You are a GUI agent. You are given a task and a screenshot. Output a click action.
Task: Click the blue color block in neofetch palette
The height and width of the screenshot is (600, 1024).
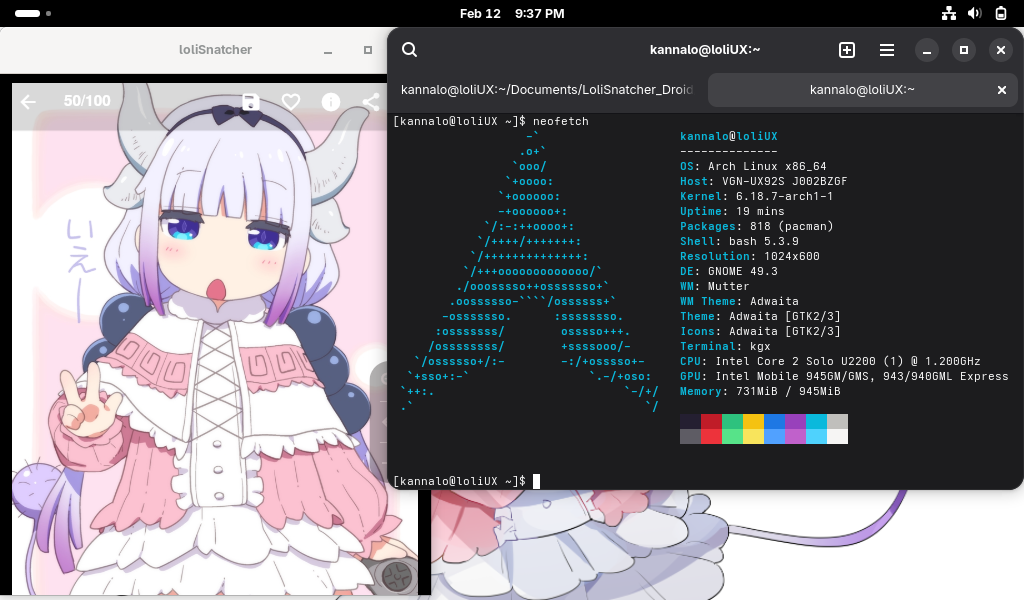pos(774,429)
